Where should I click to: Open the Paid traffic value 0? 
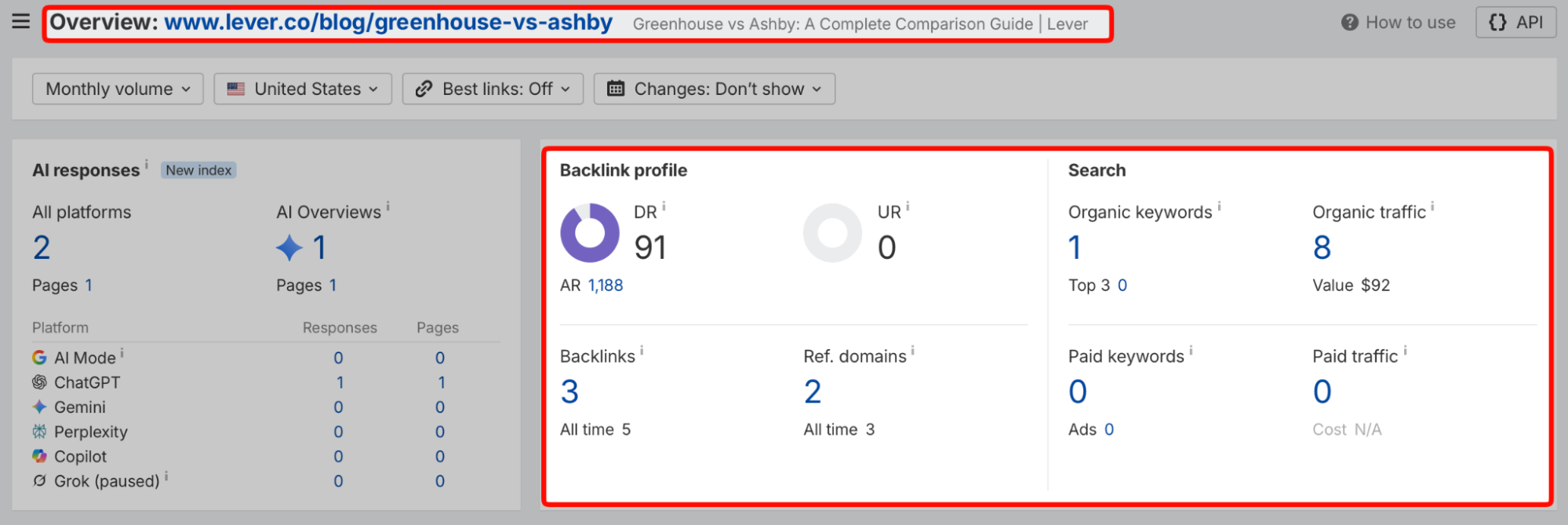[1322, 392]
